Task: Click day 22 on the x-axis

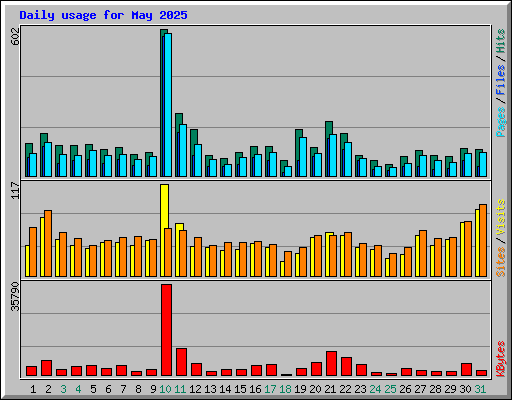Action: tap(345, 389)
